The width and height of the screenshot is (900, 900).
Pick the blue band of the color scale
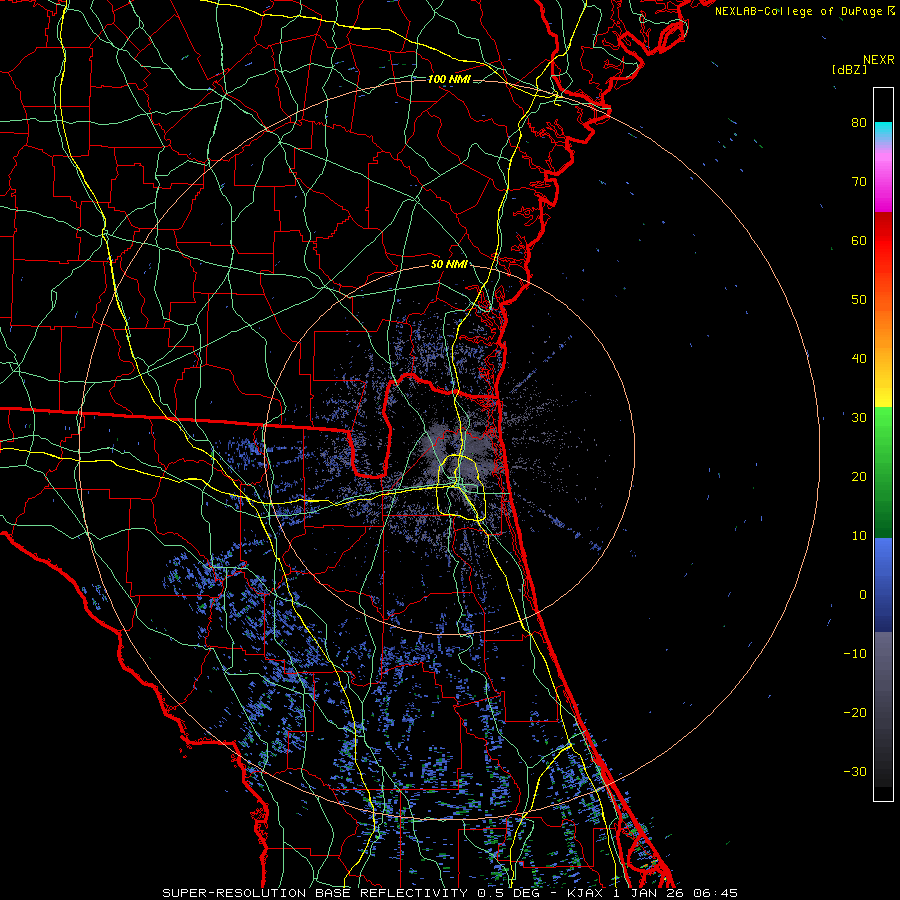coord(883,585)
